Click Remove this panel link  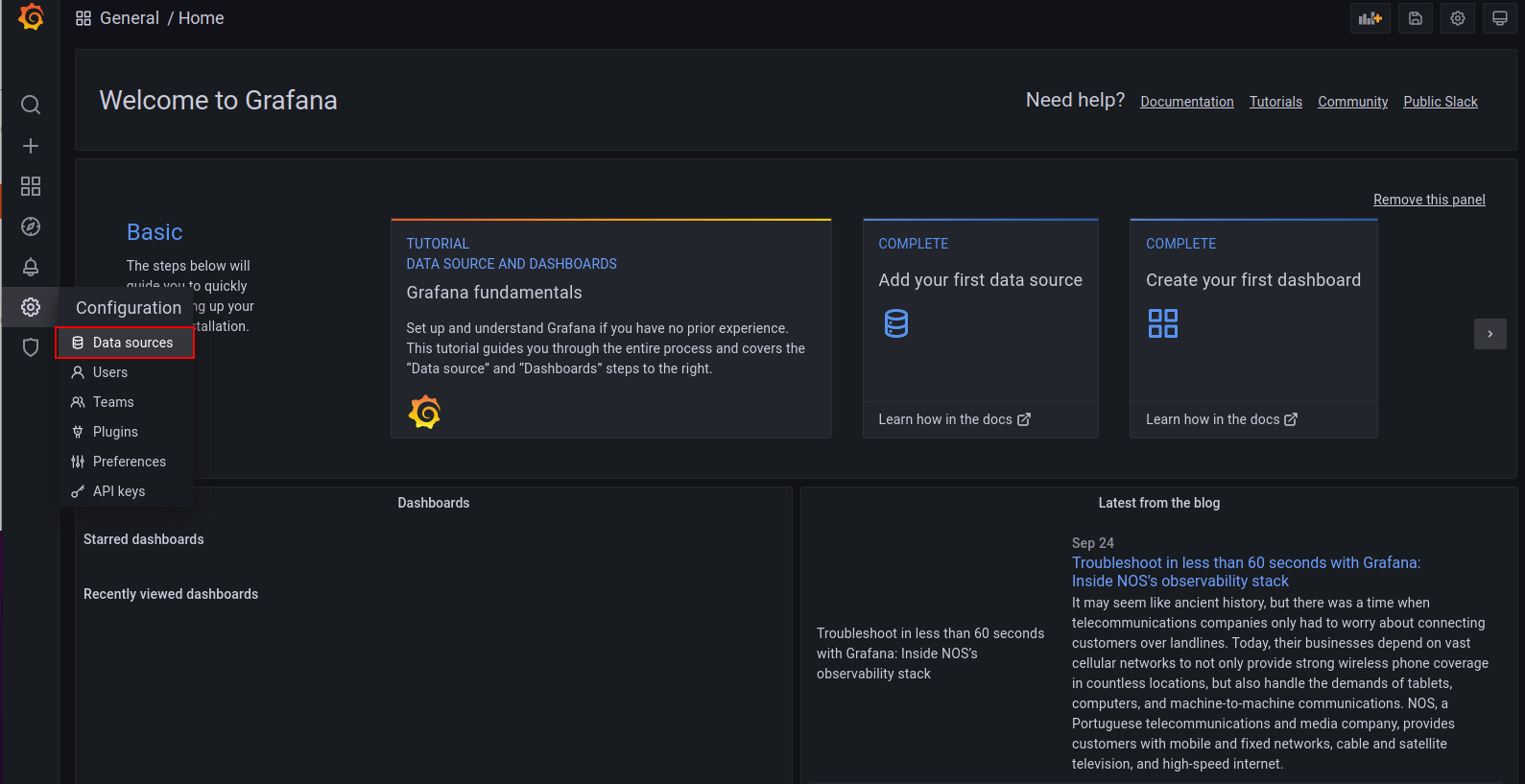[1429, 200]
